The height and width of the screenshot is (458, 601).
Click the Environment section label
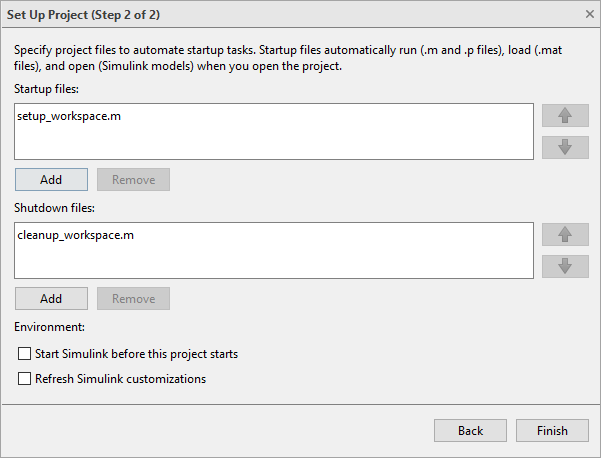coord(50,326)
